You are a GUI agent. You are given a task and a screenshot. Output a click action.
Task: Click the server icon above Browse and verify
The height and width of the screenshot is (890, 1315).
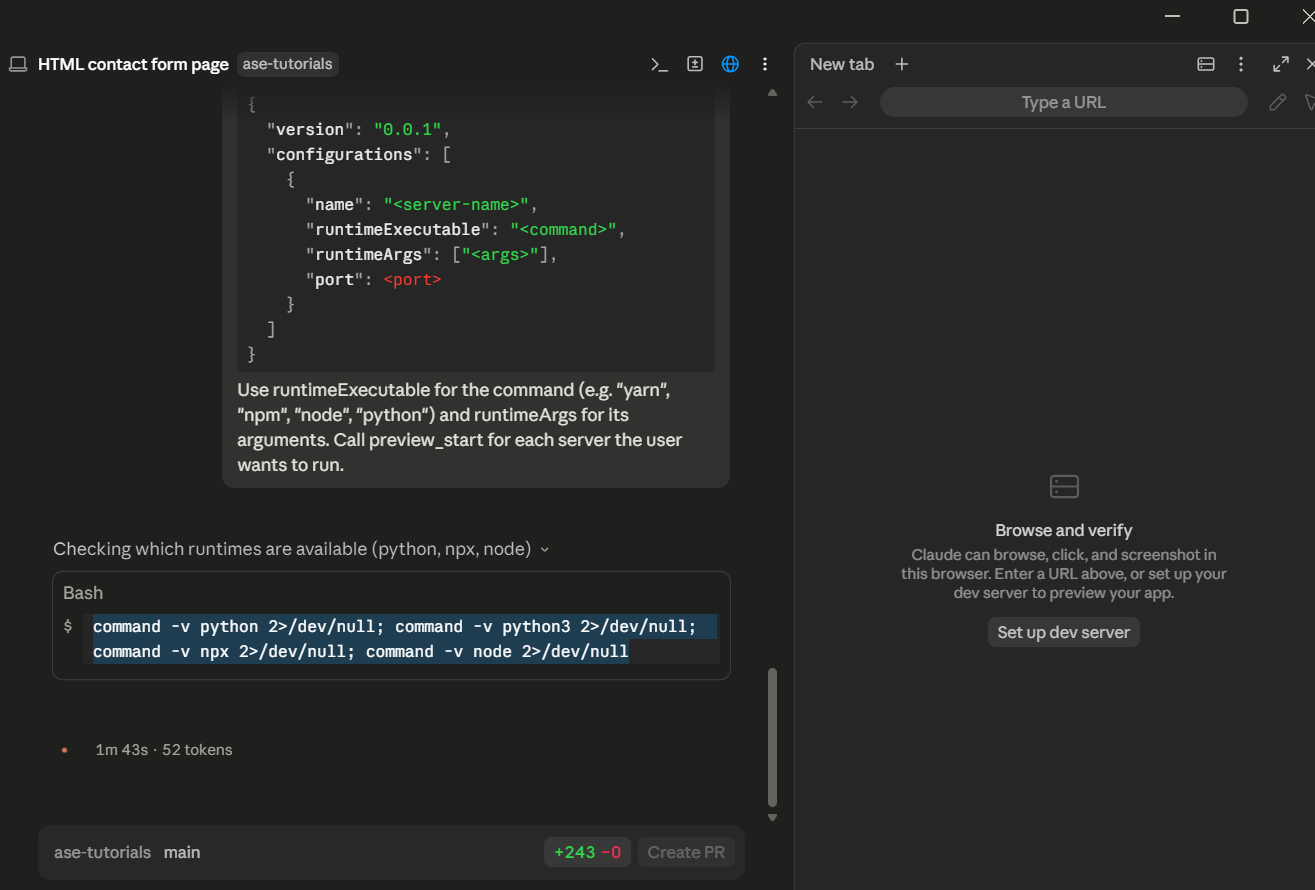[x=1064, y=487]
